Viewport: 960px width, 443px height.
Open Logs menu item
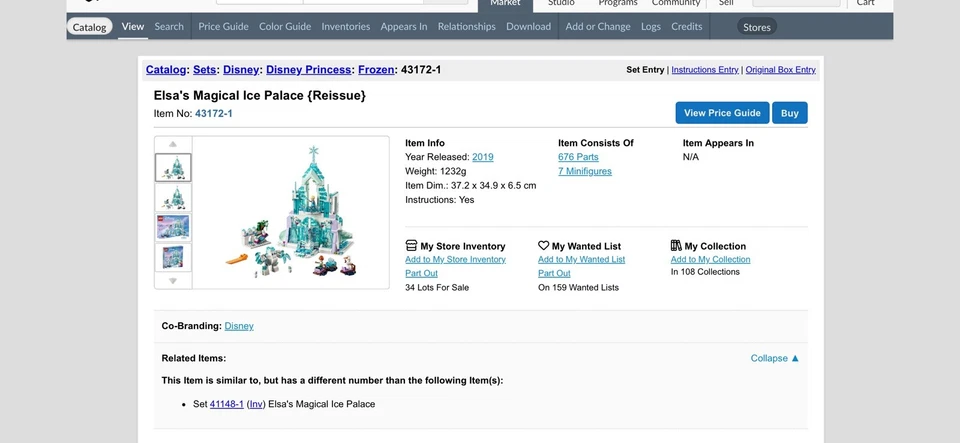click(651, 26)
